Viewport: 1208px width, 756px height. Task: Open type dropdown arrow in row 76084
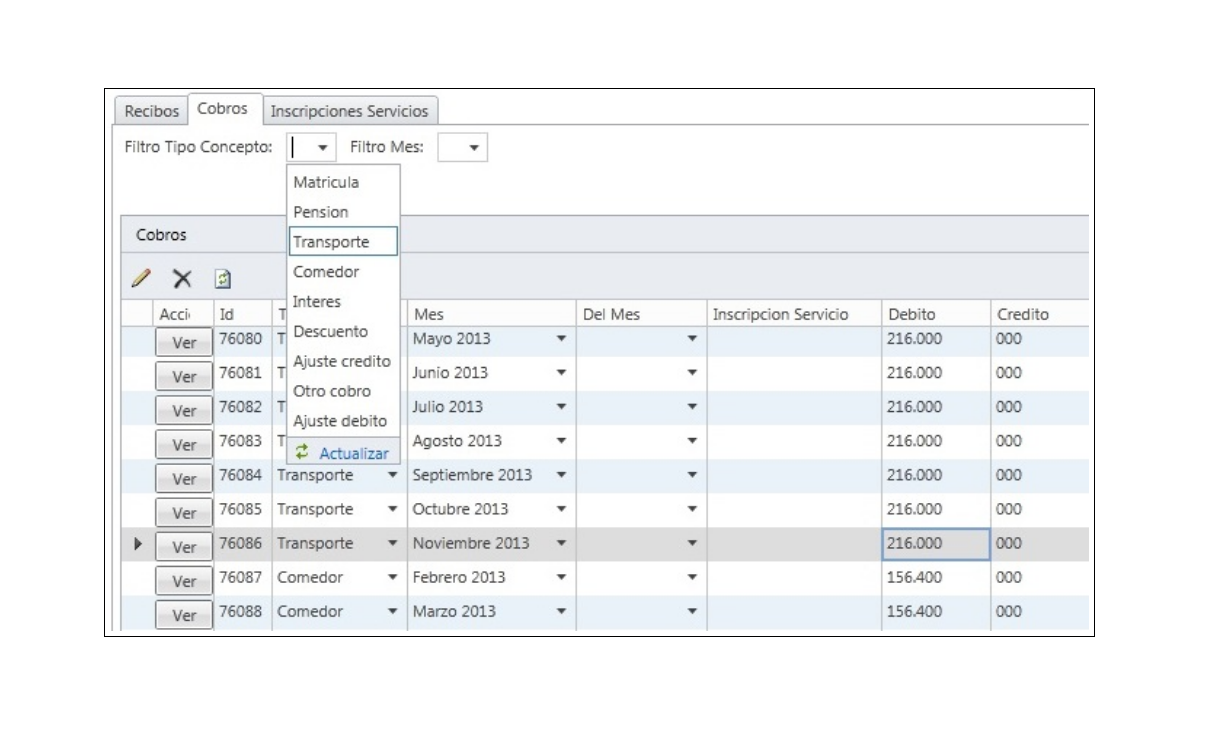[392, 475]
